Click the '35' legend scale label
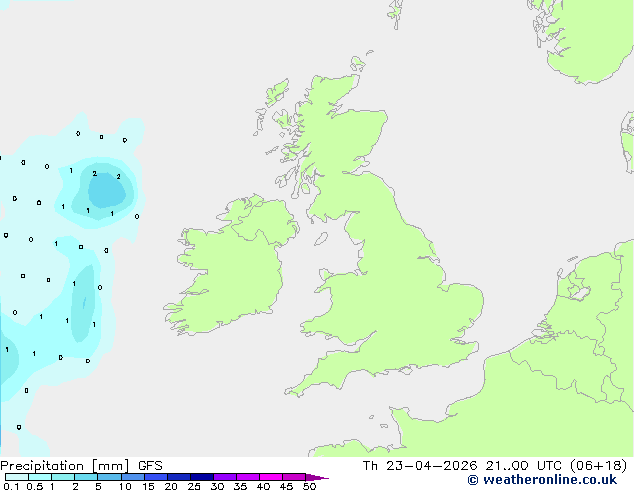Screen dimensions: 634x490 240,486
